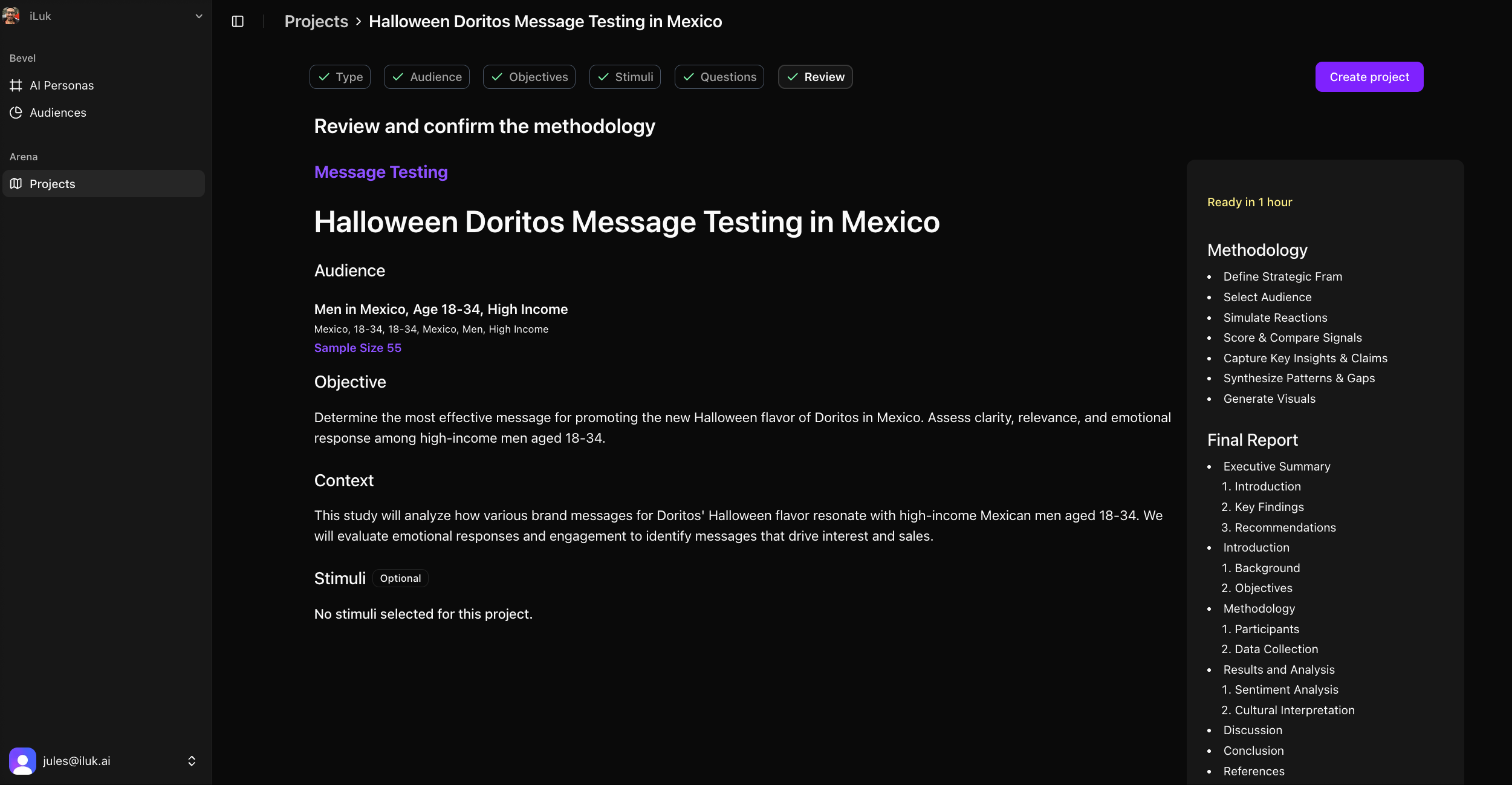This screenshot has height=785, width=1512.
Task: Click the breadcrumb chevron separator
Action: pyautogui.click(x=359, y=22)
